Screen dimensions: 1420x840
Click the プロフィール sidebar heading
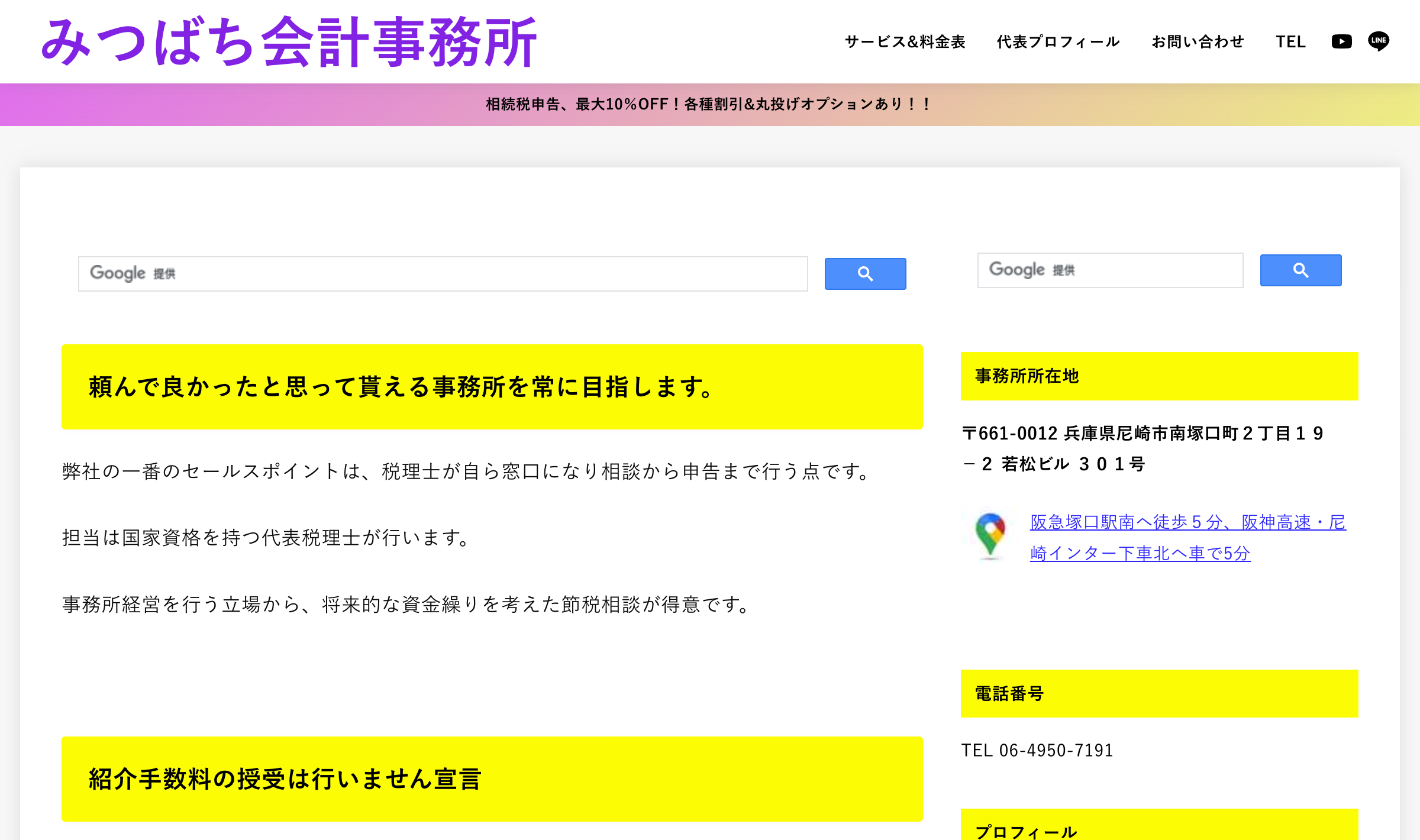[1026, 831]
